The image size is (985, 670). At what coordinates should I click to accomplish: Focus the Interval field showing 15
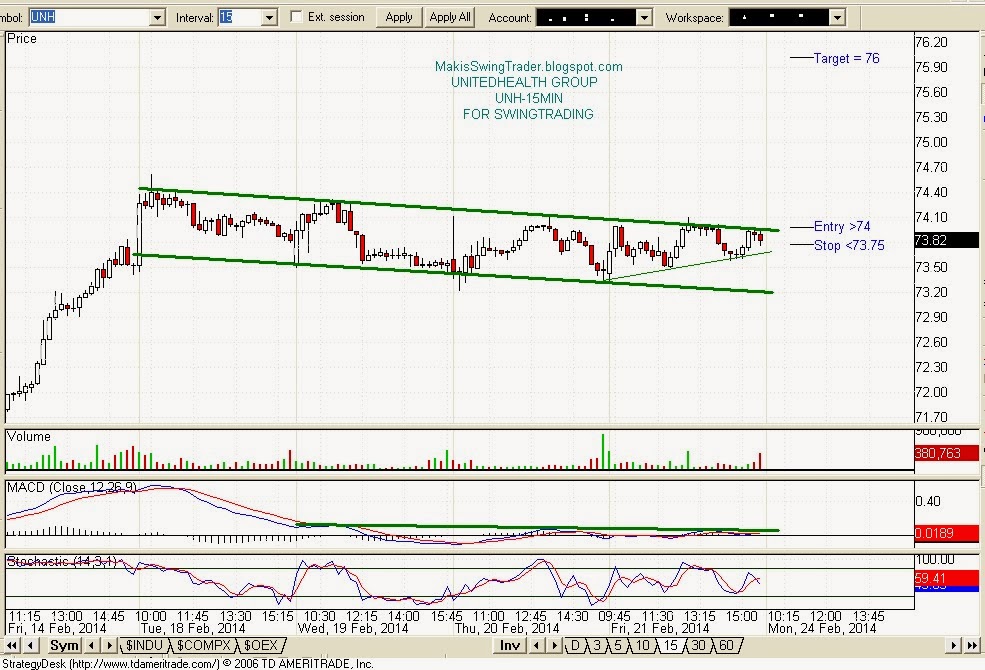point(241,18)
